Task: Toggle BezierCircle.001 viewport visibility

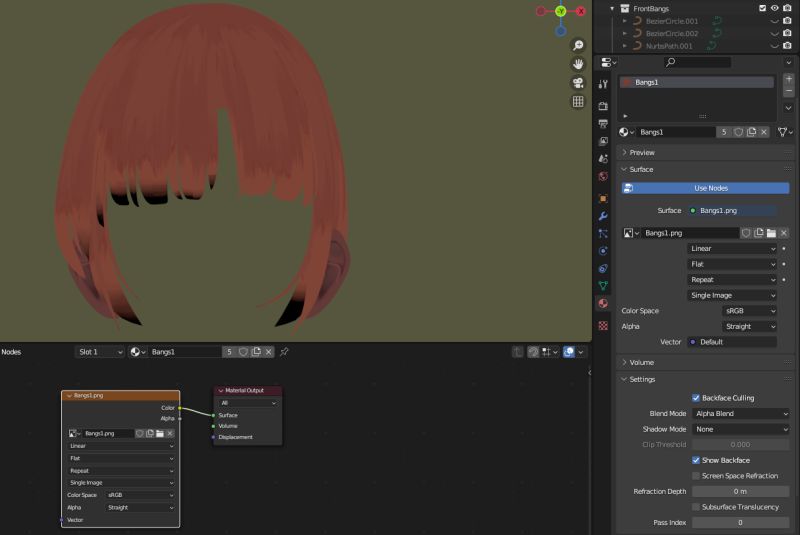Action: click(774, 21)
